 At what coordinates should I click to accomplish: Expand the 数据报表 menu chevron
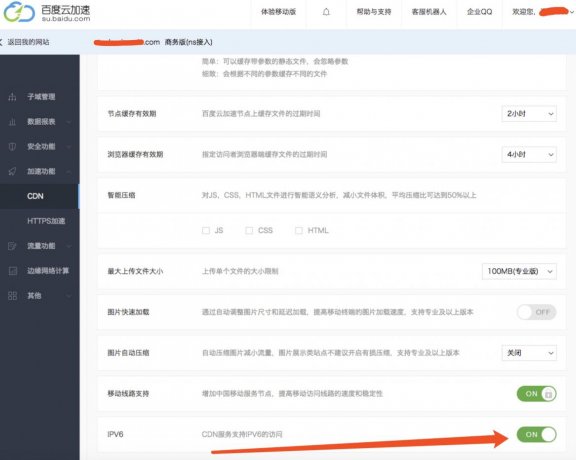click(69, 122)
